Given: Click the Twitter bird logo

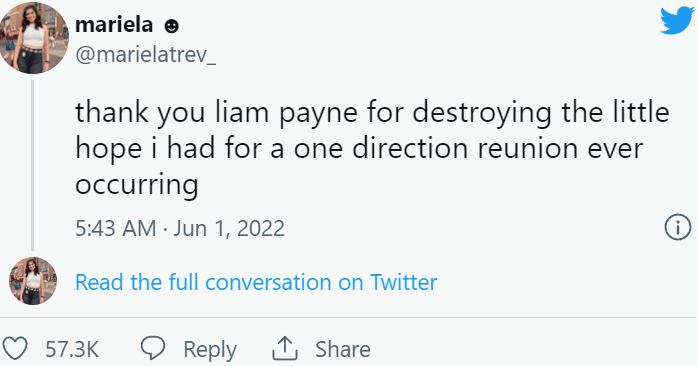Looking at the screenshot, I should coord(677,20).
